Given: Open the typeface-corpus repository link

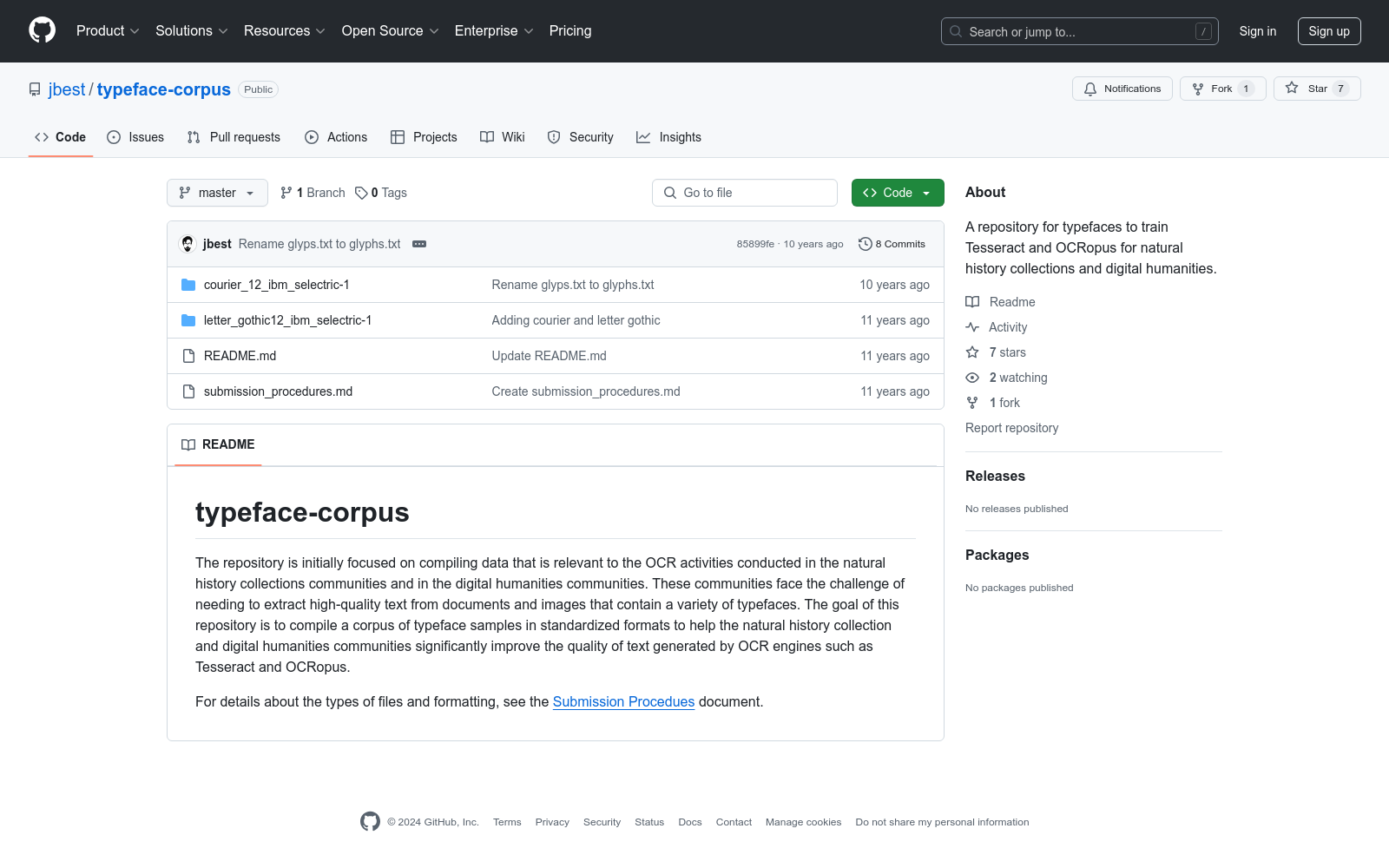Looking at the screenshot, I should pos(164,89).
